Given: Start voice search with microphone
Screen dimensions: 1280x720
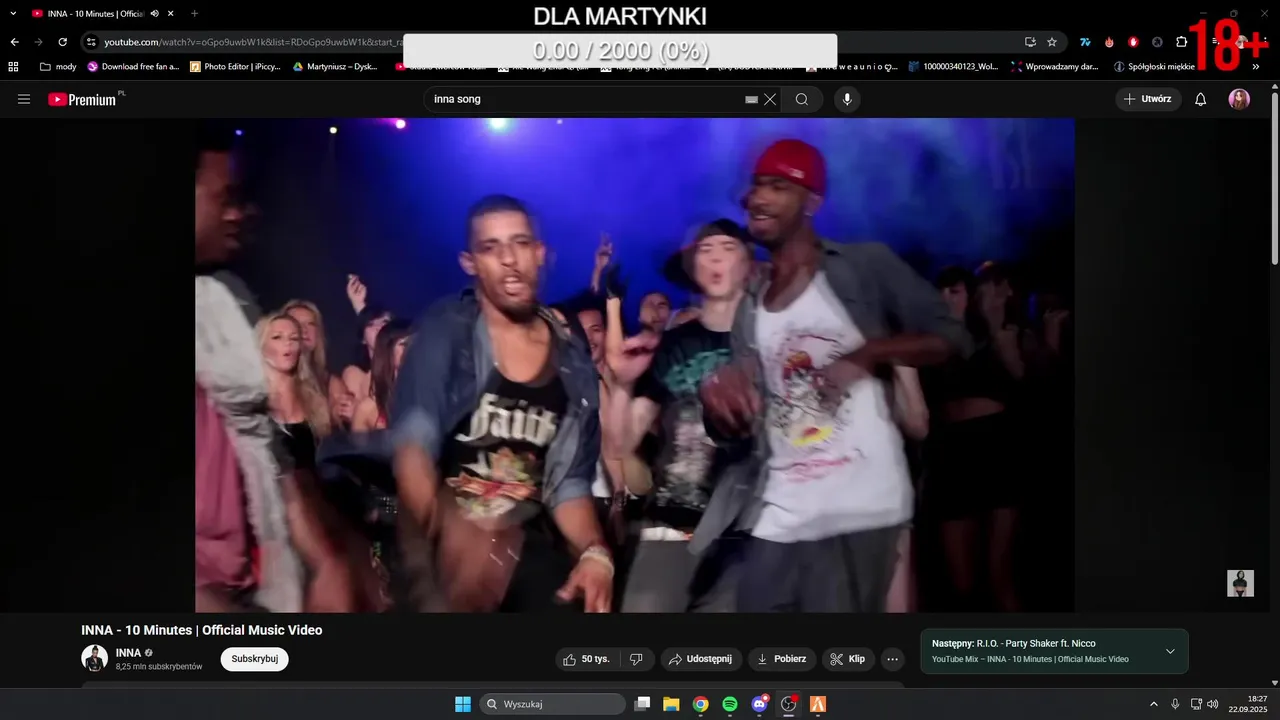Looking at the screenshot, I should 847,99.
